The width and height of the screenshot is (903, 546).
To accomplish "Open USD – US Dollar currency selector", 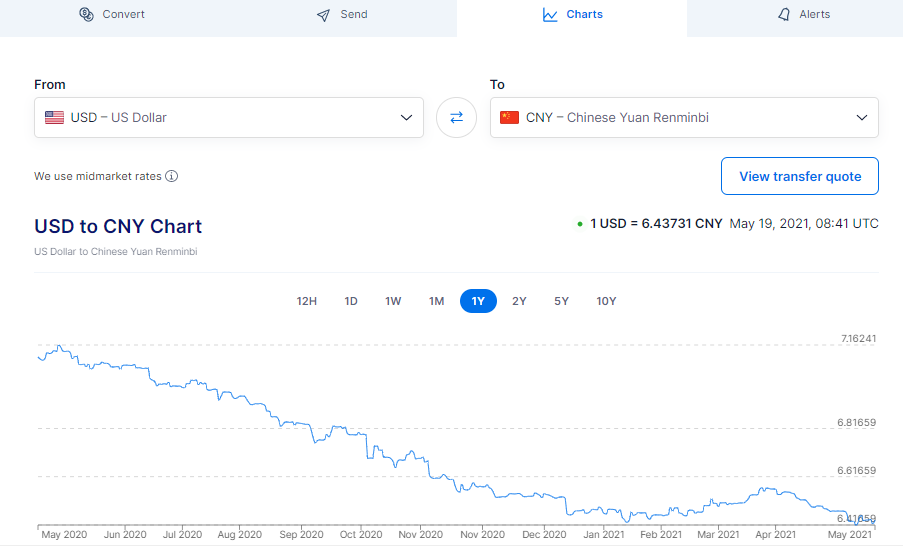I will 229,117.
